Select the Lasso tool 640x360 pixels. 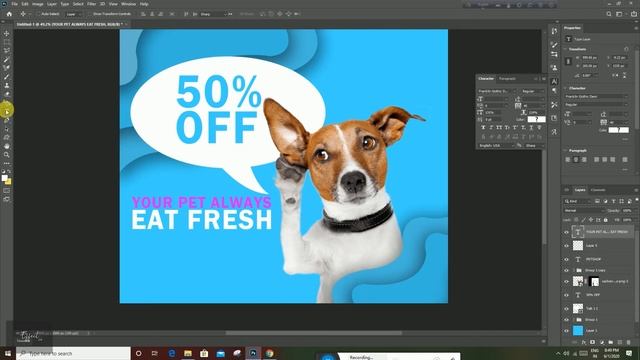[7, 51]
